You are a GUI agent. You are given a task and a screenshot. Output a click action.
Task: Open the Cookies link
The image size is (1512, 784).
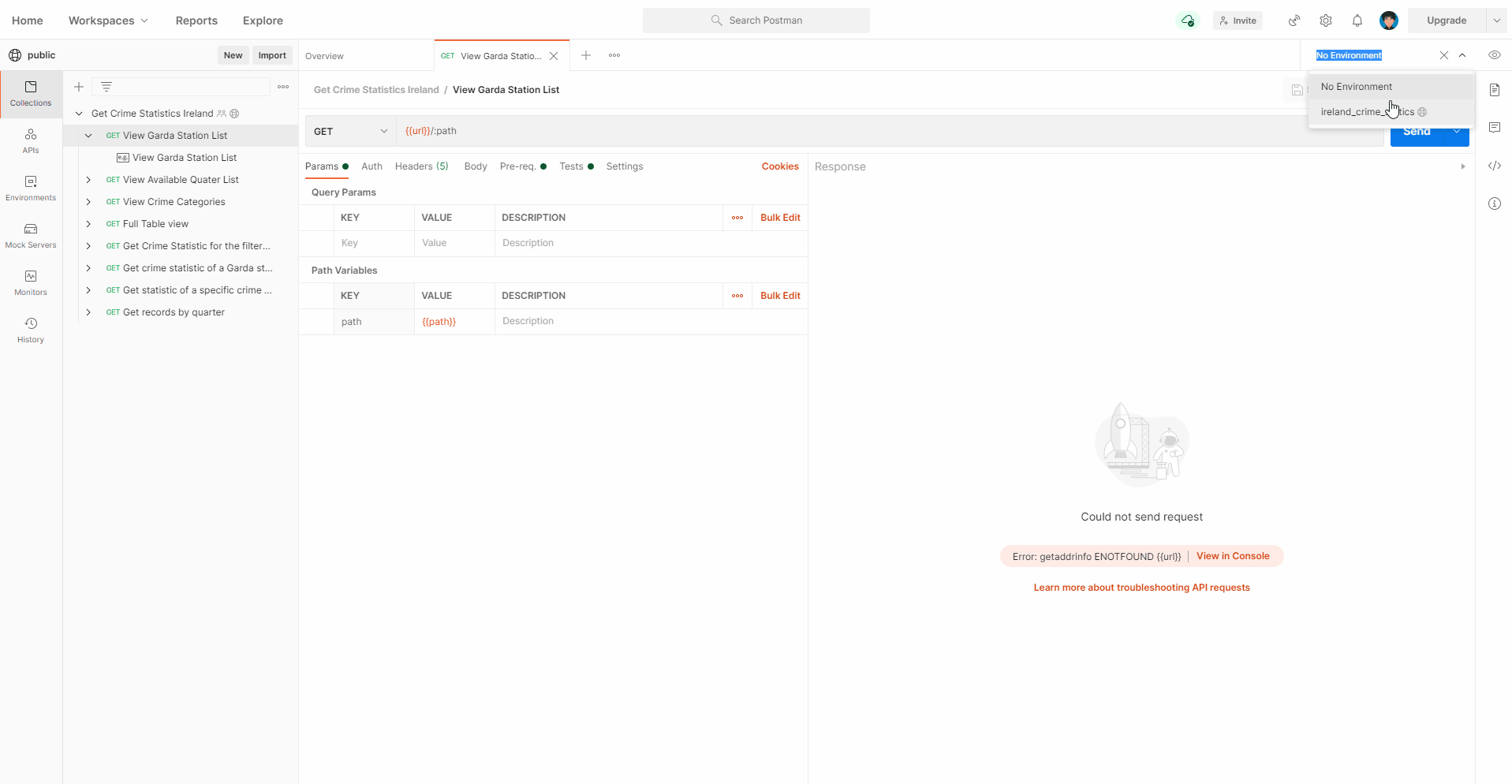click(x=780, y=166)
